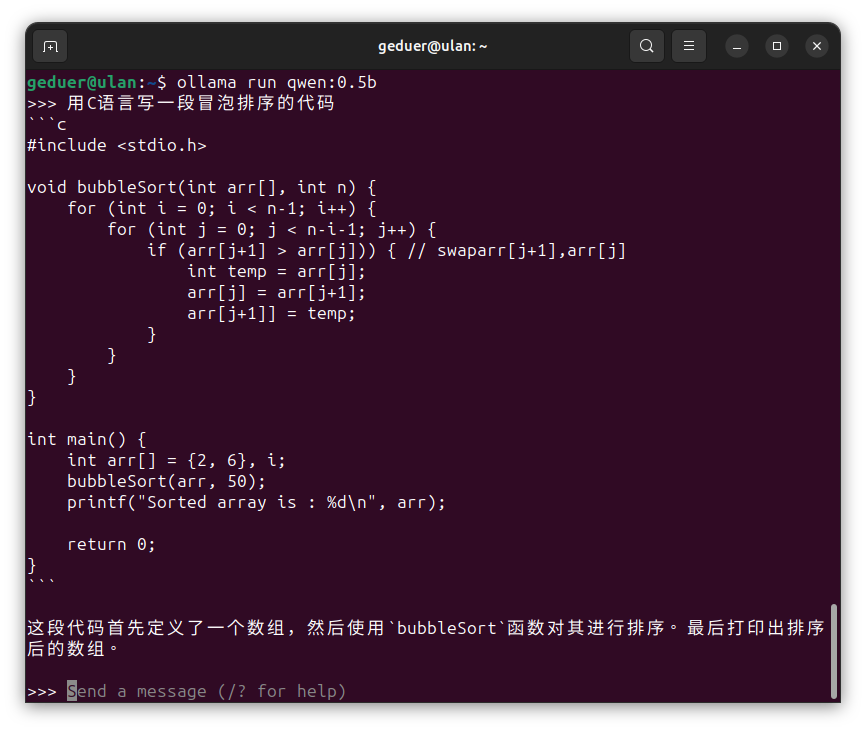Click the 'int temp = arr[j];' line
Image resolution: width=866 pixels, height=731 pixels.
(276, 272)
